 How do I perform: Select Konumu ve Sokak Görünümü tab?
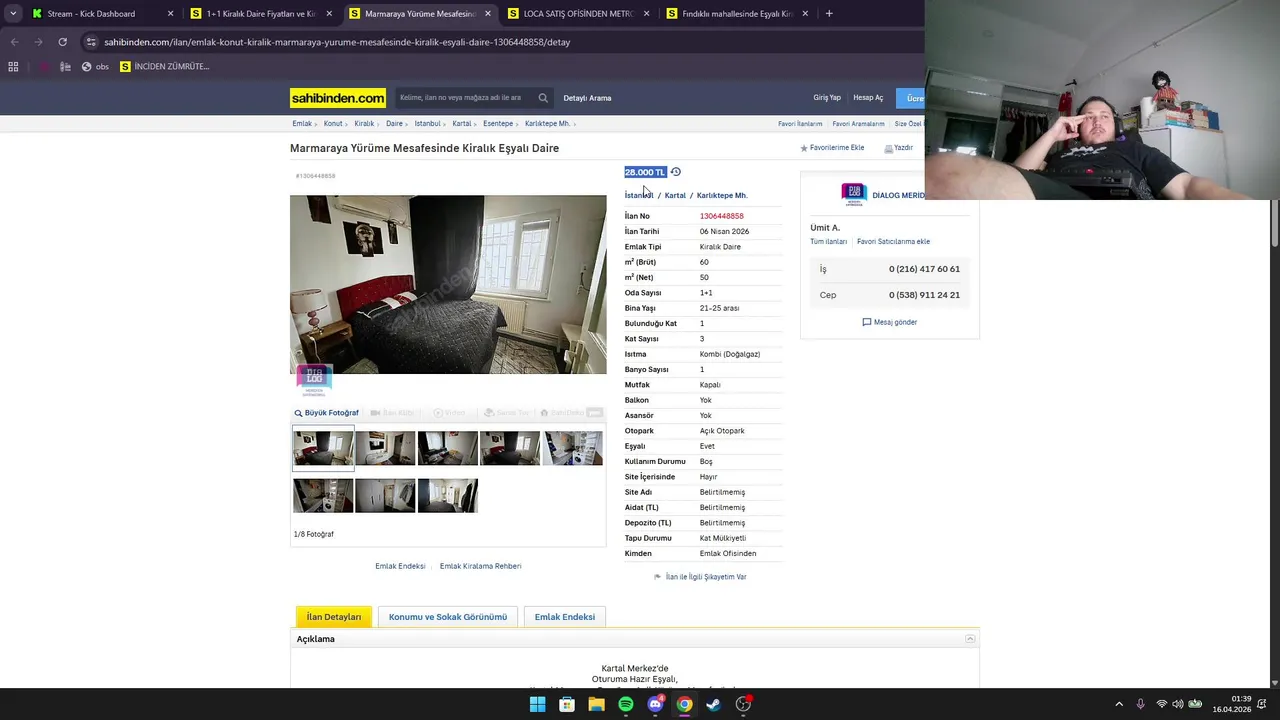point(448,617)
